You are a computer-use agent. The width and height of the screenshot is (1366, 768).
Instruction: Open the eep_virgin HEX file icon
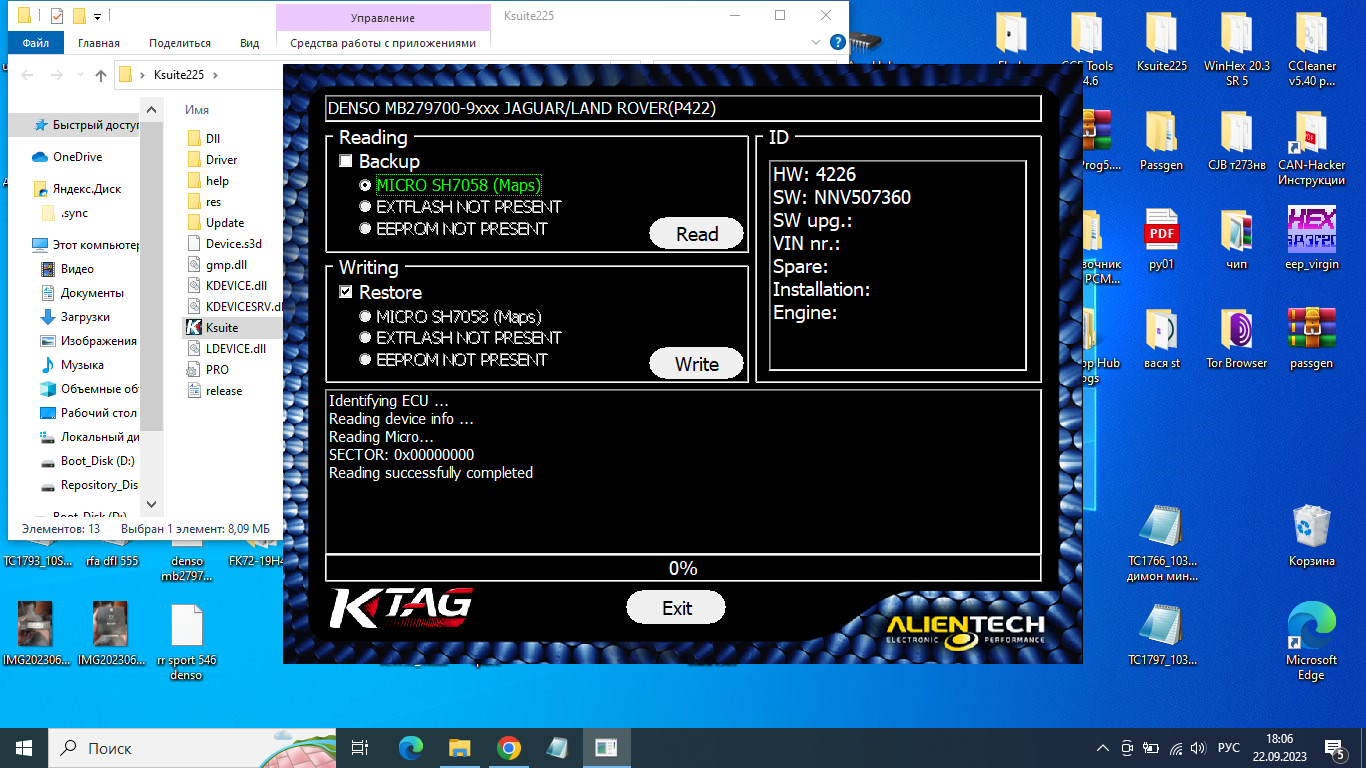(1311, 232)
